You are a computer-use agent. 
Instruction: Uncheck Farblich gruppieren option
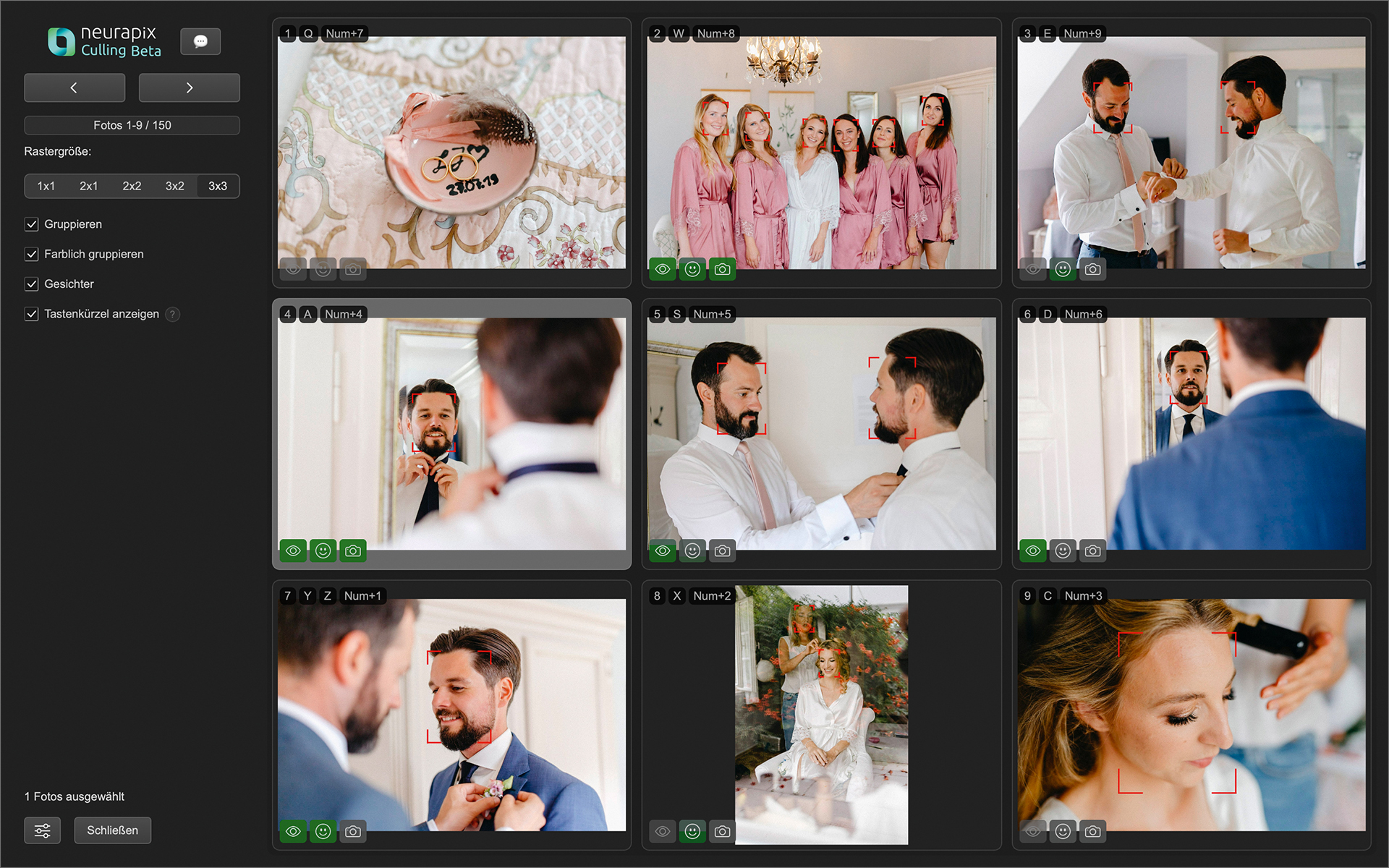pos(32,254)
